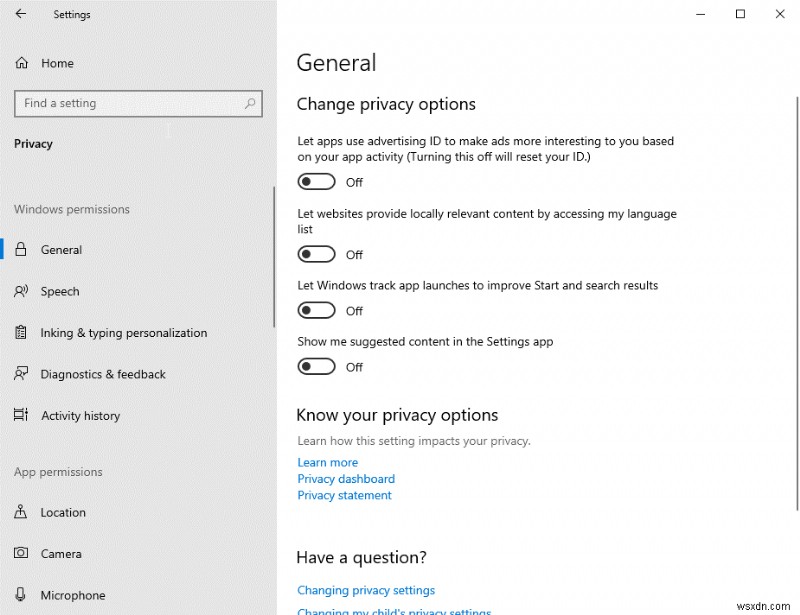Enable suggested content in Settings app
The height and width of the screenshot is (615, 800).
coord(316,366)
